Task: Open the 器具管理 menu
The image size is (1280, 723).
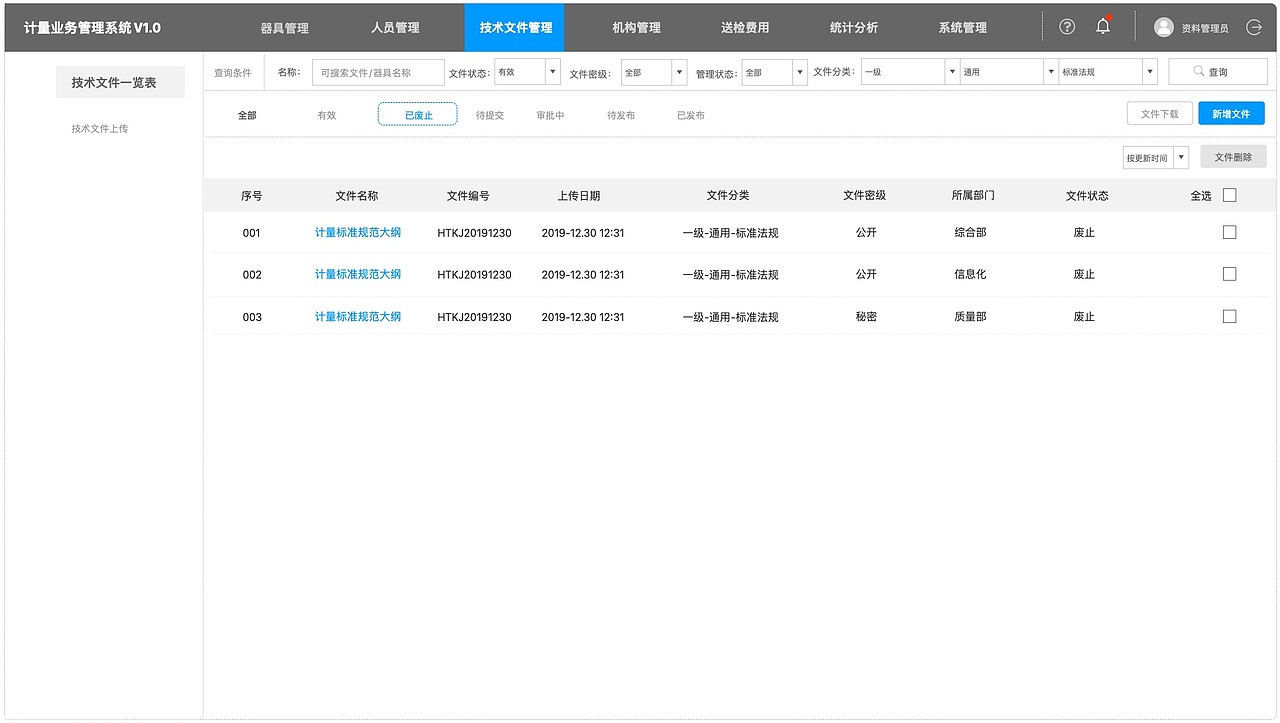Action: [x=285, y=28]
